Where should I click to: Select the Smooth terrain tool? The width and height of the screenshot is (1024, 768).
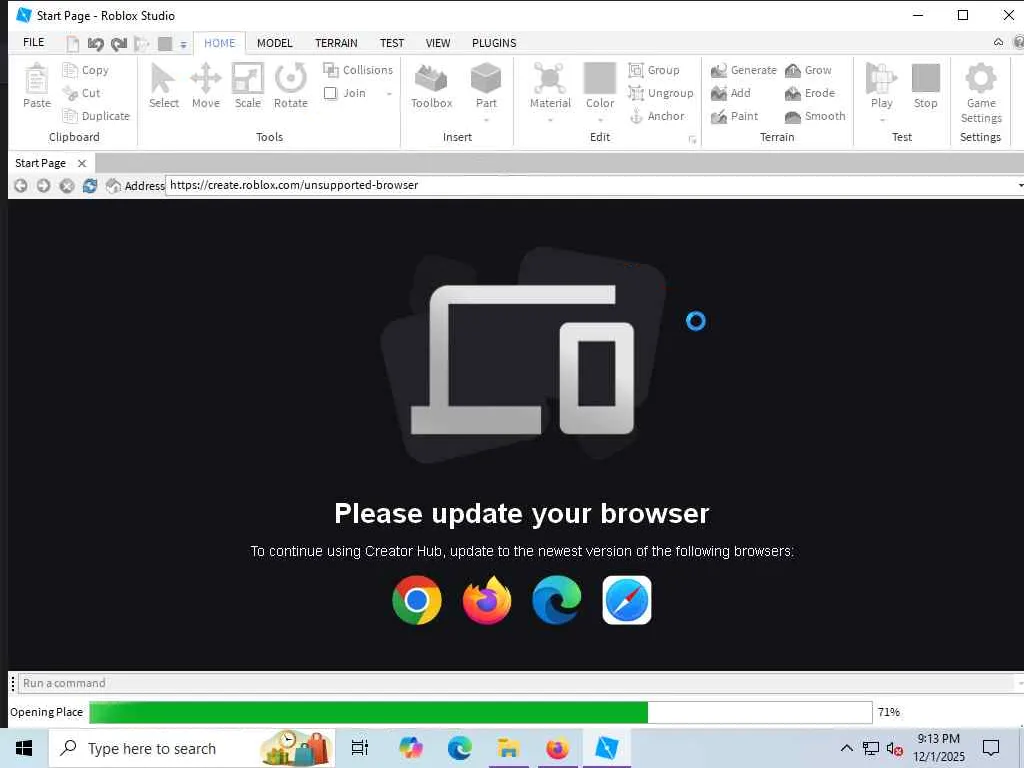coord(814,116)
